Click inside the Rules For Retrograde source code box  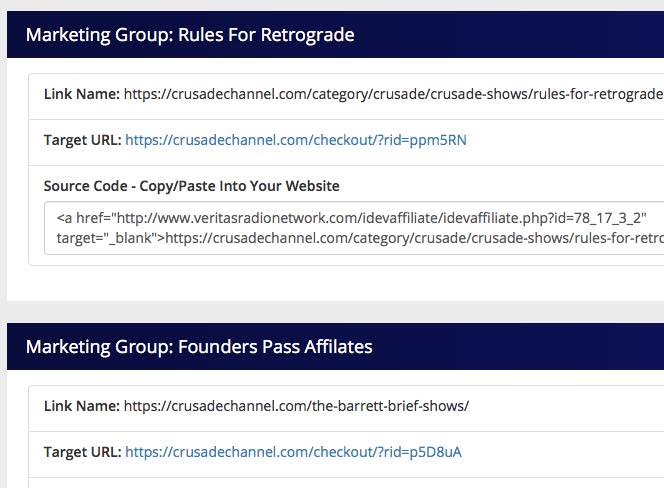354,228
